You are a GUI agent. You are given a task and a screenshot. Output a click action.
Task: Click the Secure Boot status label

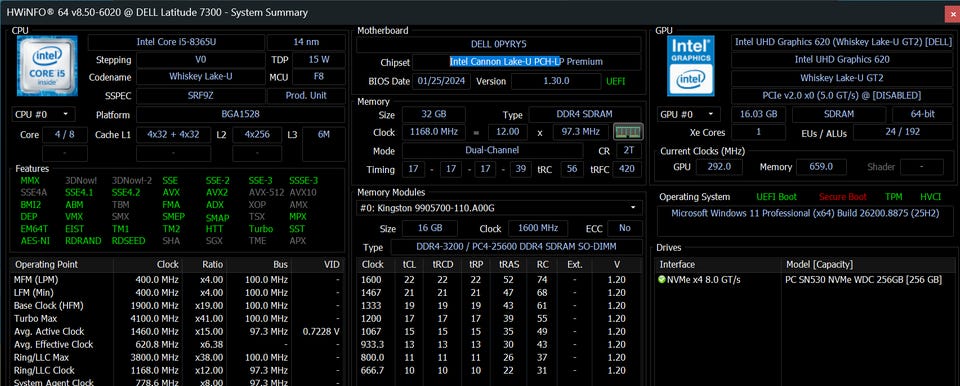pos(842,197)
